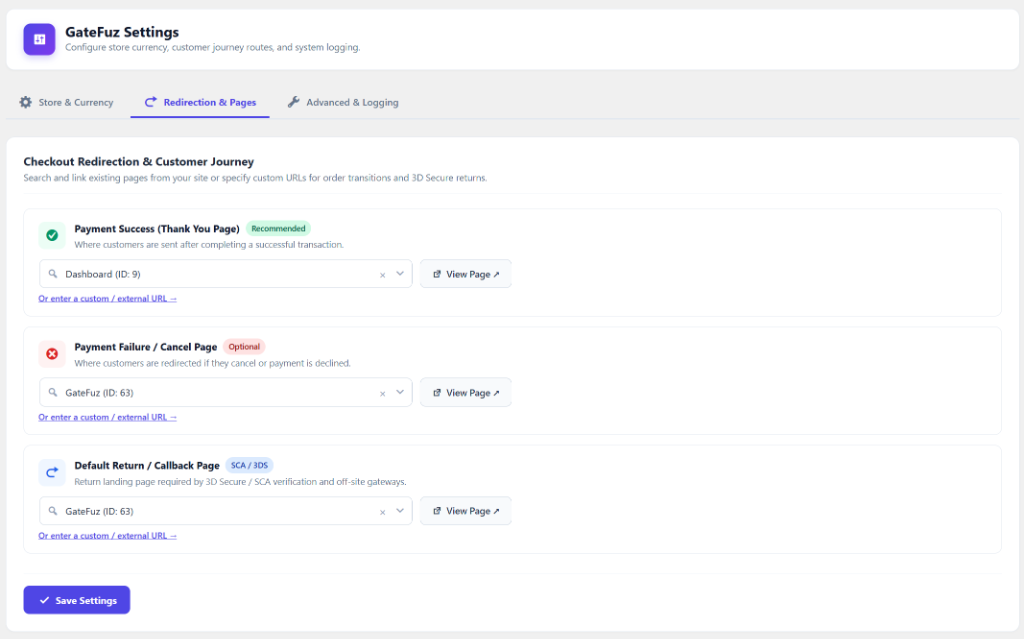
Task: View the Default Return / Callback page
Action: [466, 511]
